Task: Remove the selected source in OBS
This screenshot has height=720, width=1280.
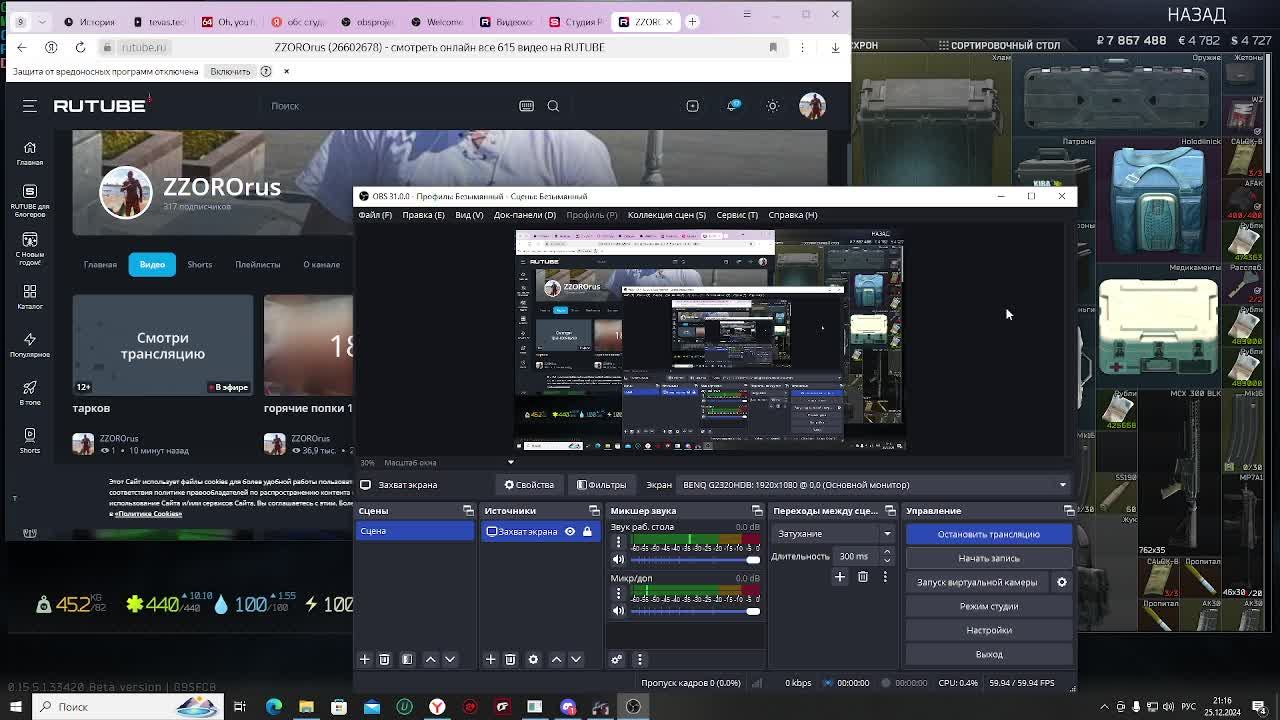Action: (510, 659)
